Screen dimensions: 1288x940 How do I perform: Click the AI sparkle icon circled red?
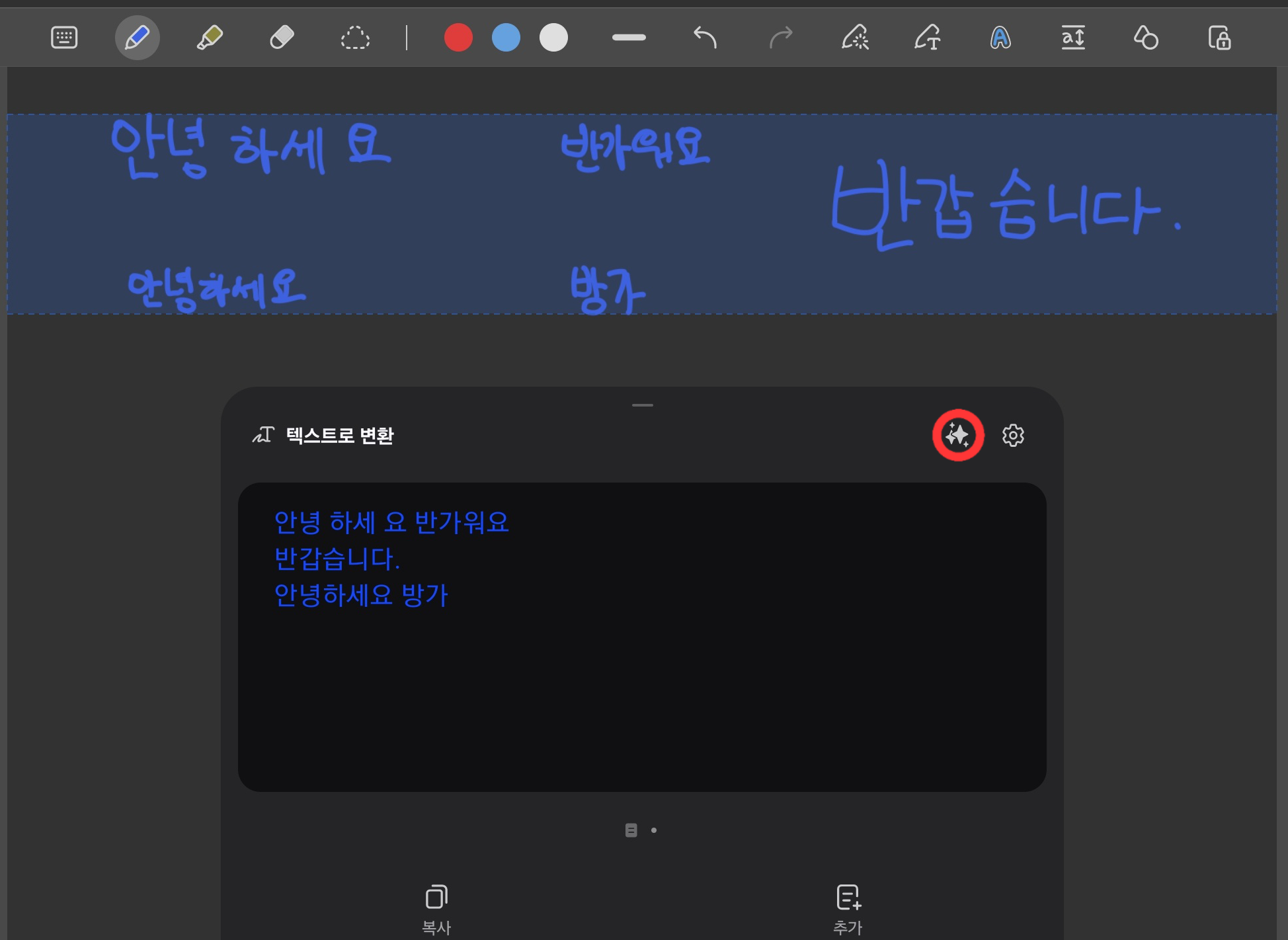957,435
